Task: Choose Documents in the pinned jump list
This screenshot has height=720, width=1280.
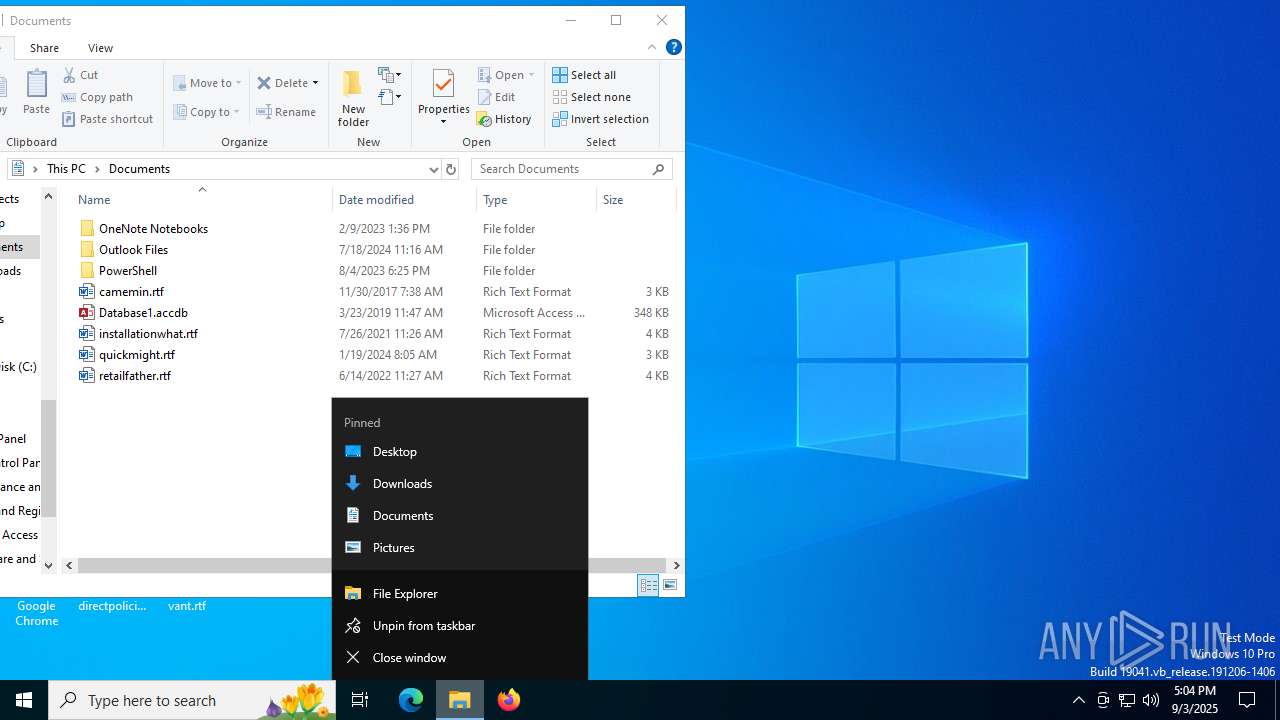Action: (460, 515)
